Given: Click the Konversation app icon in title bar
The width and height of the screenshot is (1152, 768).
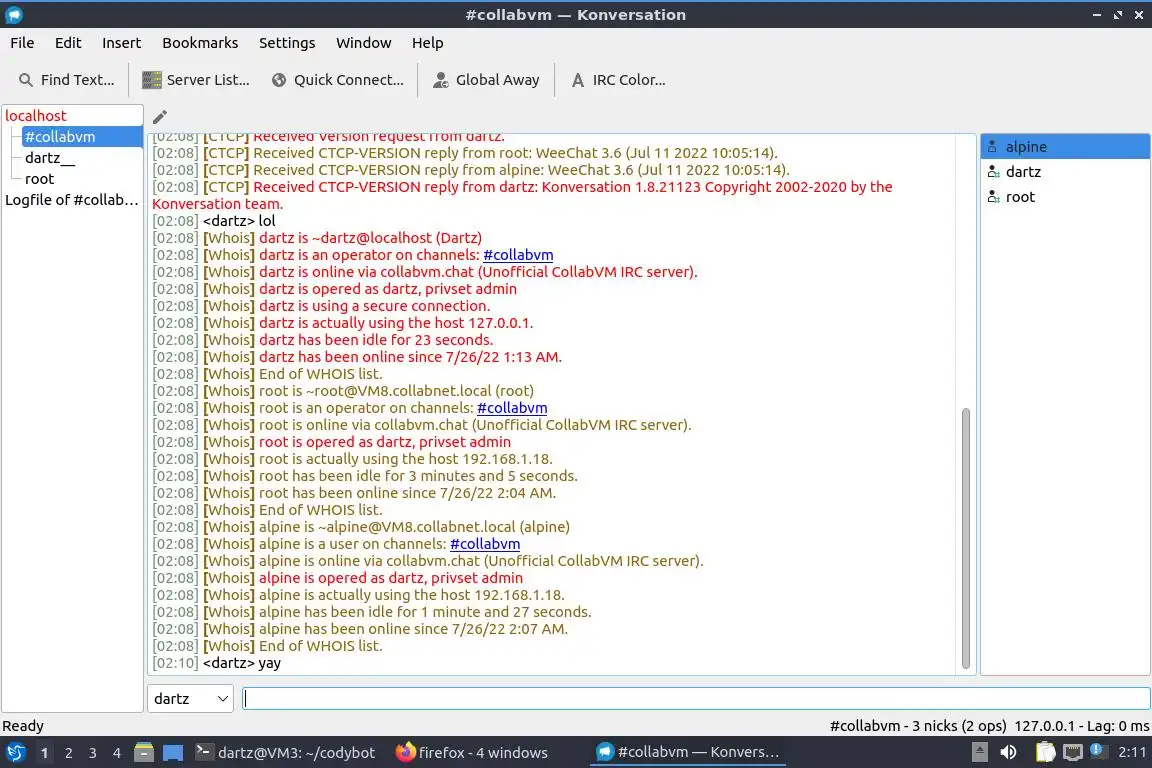Looking at the screenshot, I should [x=13, y=15].
